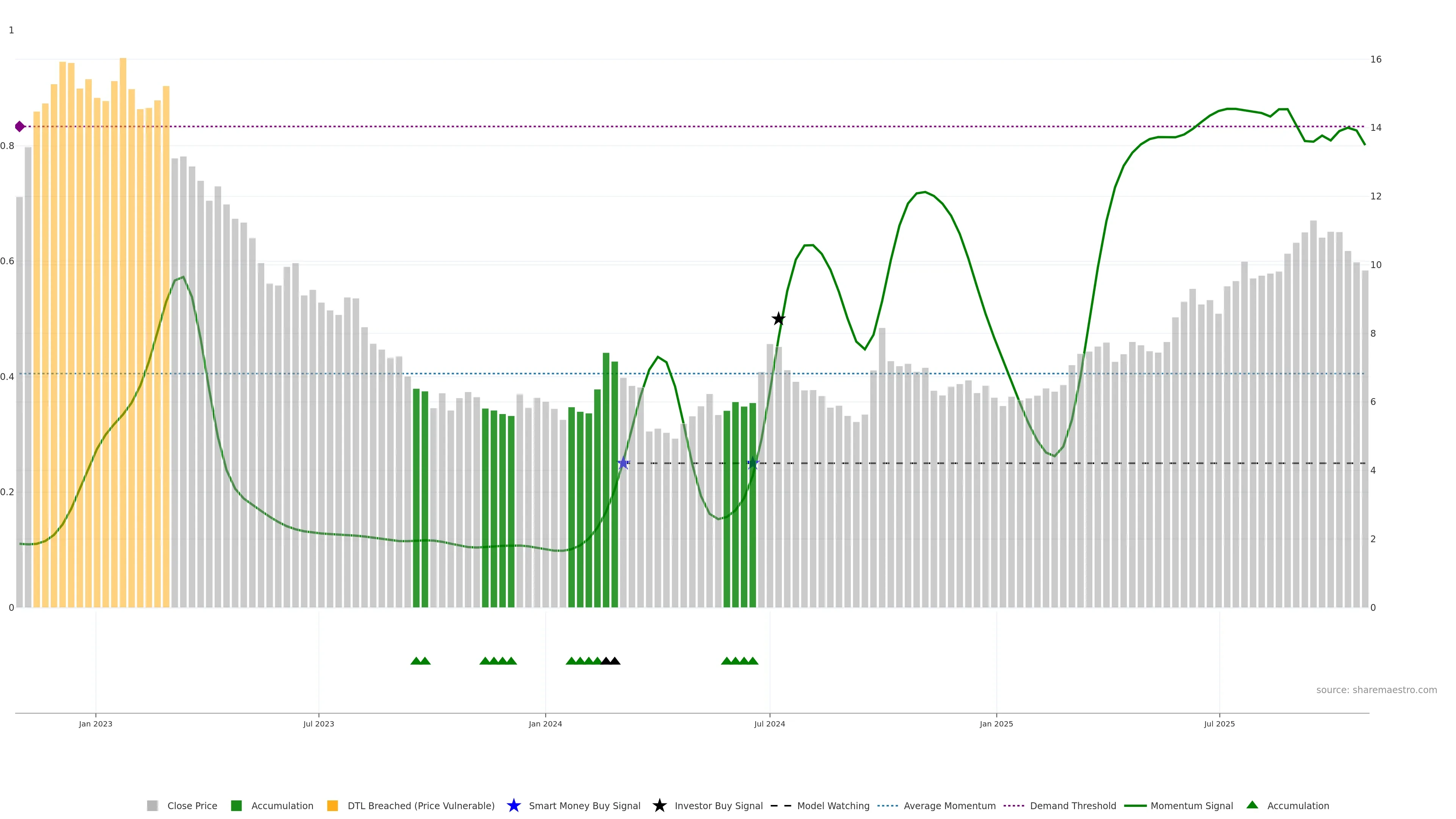Click the first blue star on Model Watching line

click(x=623, y=463)
